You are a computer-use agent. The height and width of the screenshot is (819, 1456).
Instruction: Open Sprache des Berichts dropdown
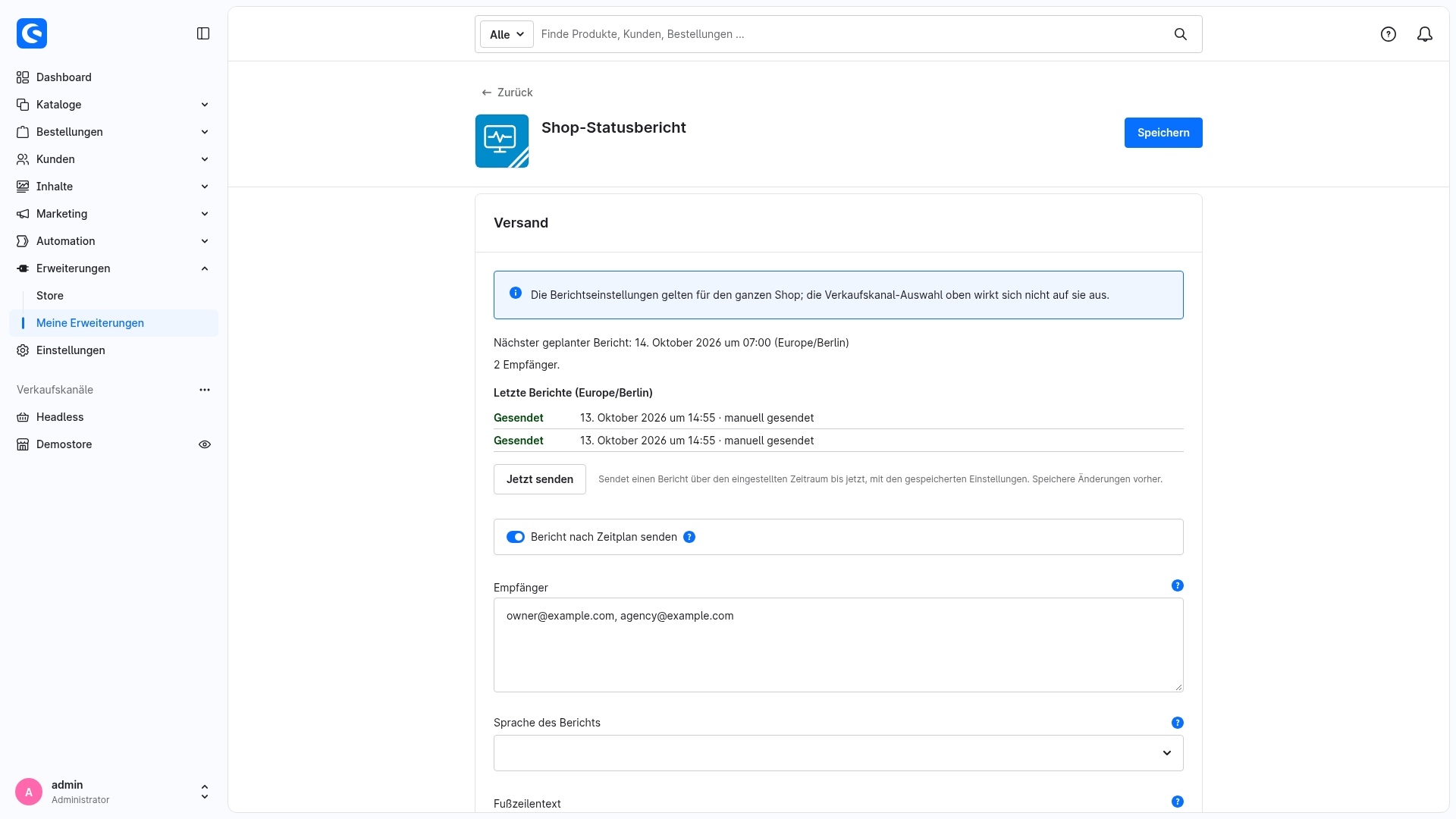(x=838, y=753)
